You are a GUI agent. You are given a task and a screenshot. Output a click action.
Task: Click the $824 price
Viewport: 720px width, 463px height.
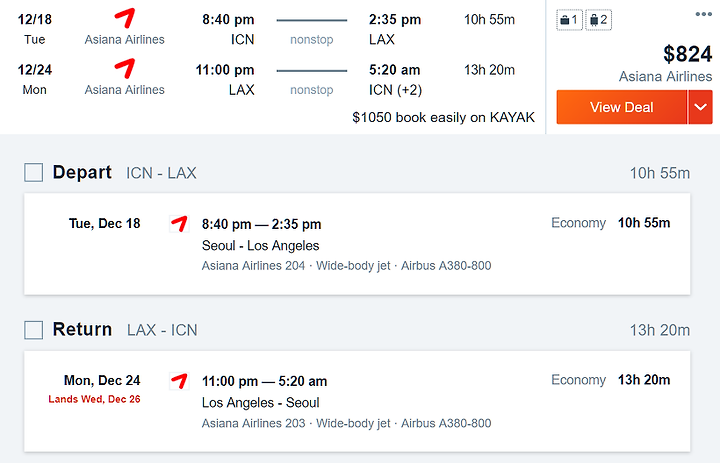687,54
